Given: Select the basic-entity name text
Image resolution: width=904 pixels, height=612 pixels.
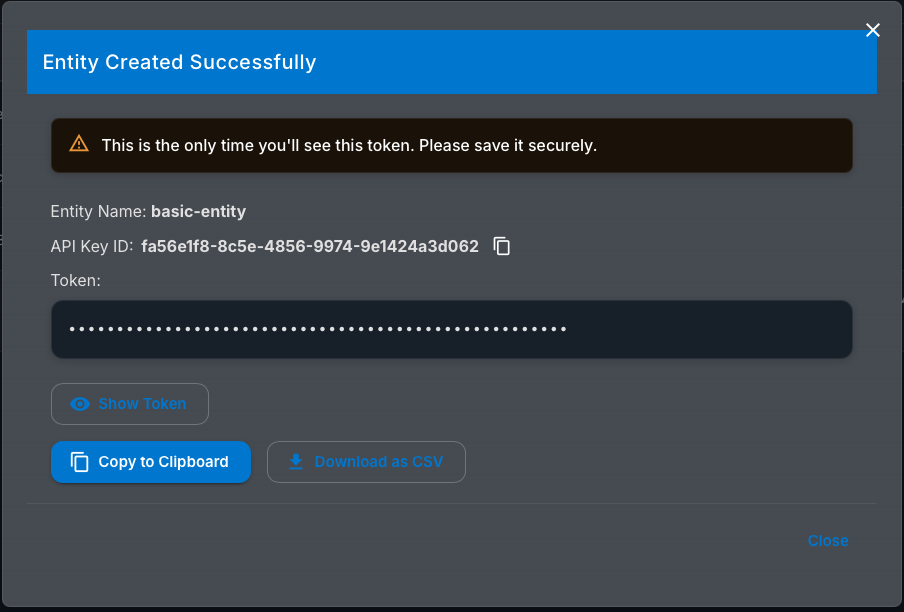Looking at the screenshot, I should pos(197,211).
